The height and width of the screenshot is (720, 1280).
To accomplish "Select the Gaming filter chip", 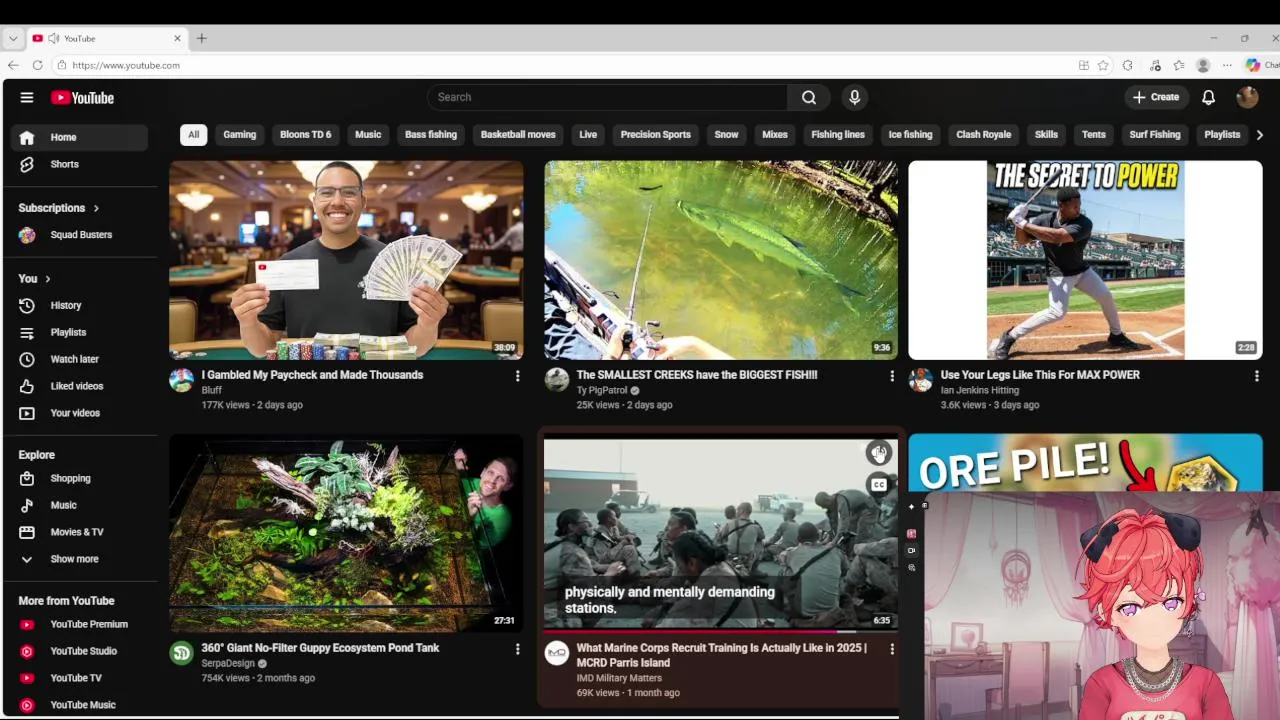I will pyautogui.click(x=239, y=135).
